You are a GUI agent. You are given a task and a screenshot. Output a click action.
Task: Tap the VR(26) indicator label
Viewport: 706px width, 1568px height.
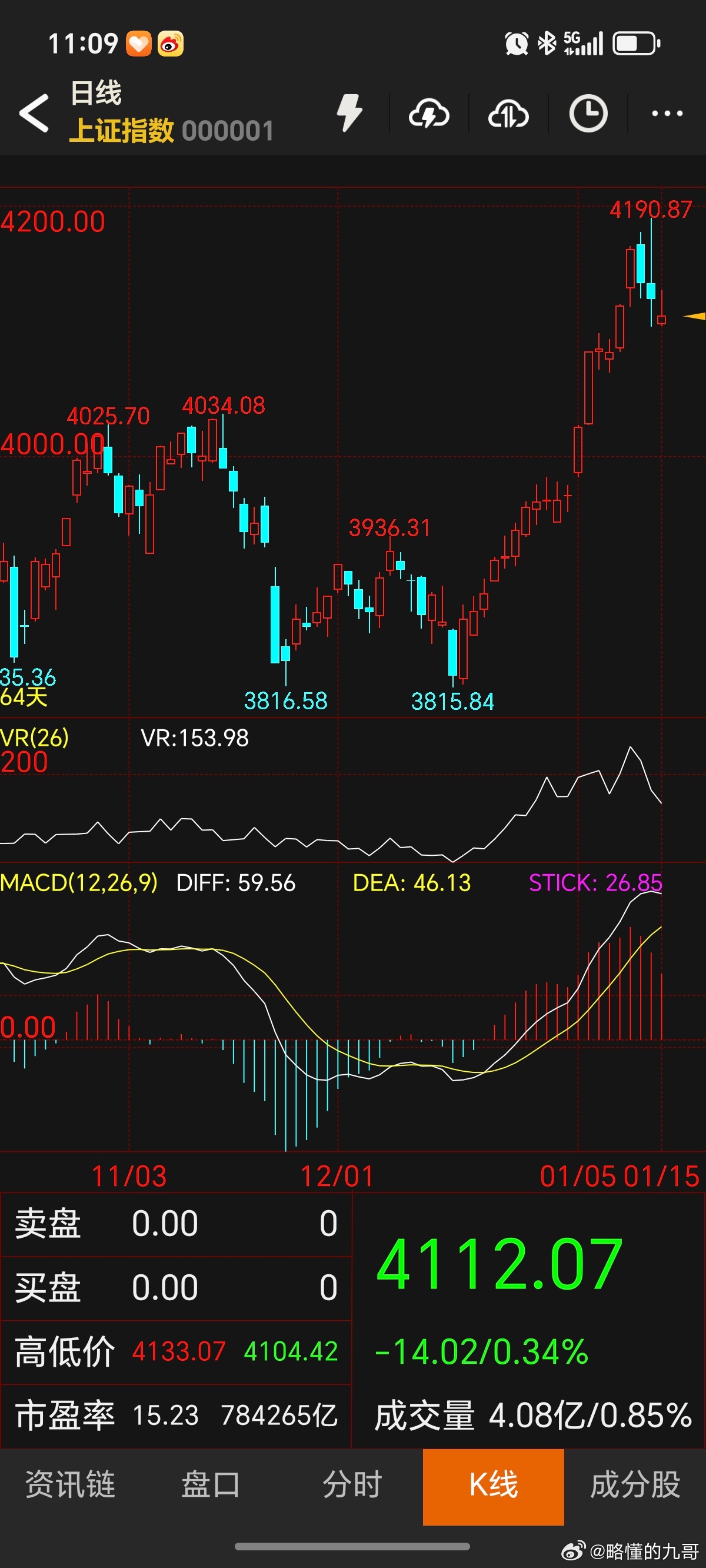(34, 737)
